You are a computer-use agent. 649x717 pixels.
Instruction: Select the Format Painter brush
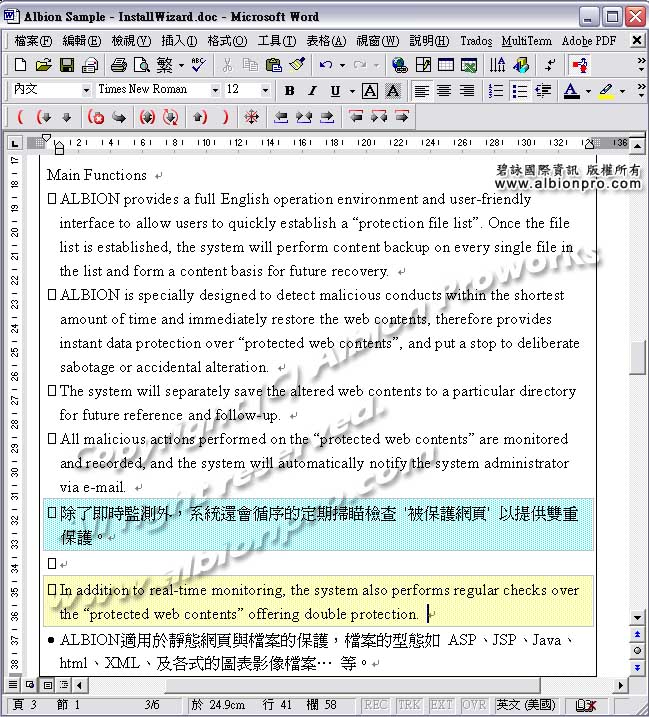point(297,65)
